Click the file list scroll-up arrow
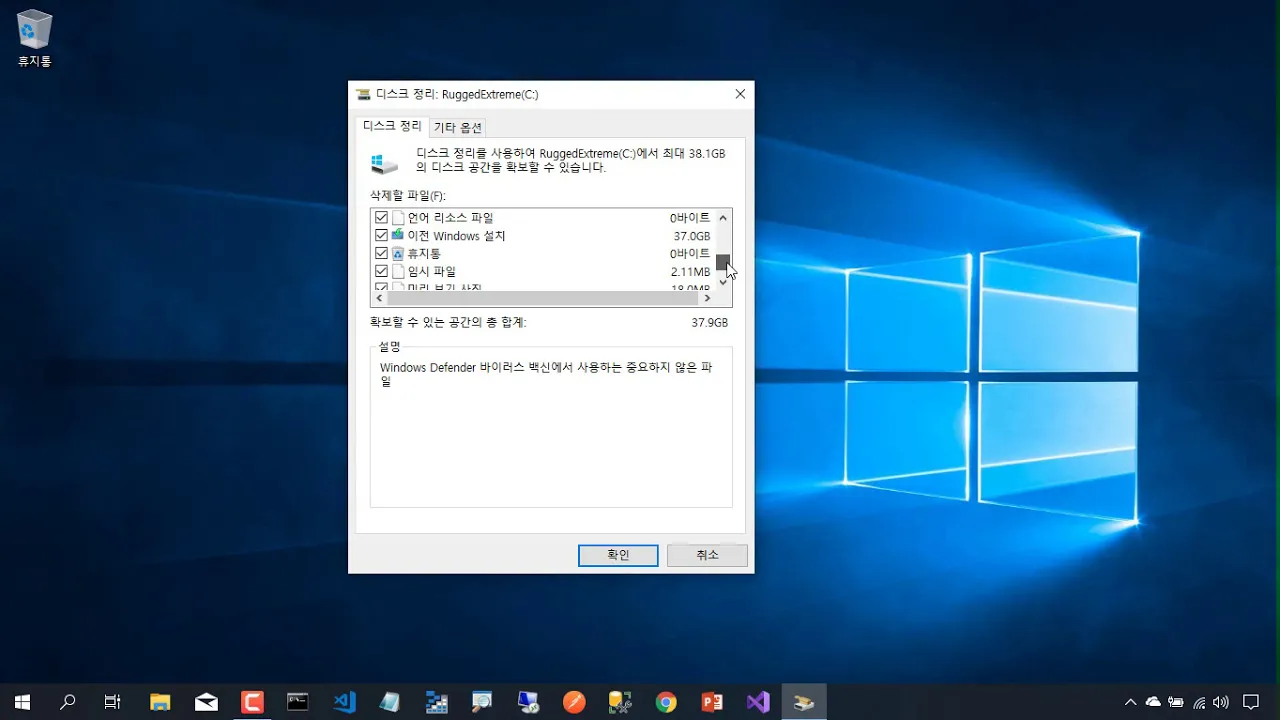The image size is (1280, 720). 724,217
